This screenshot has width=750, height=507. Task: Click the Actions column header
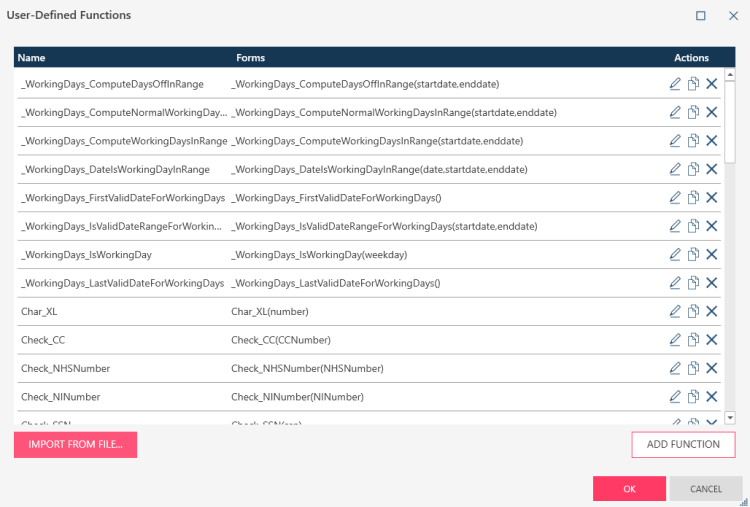click(x=691, y=57)
